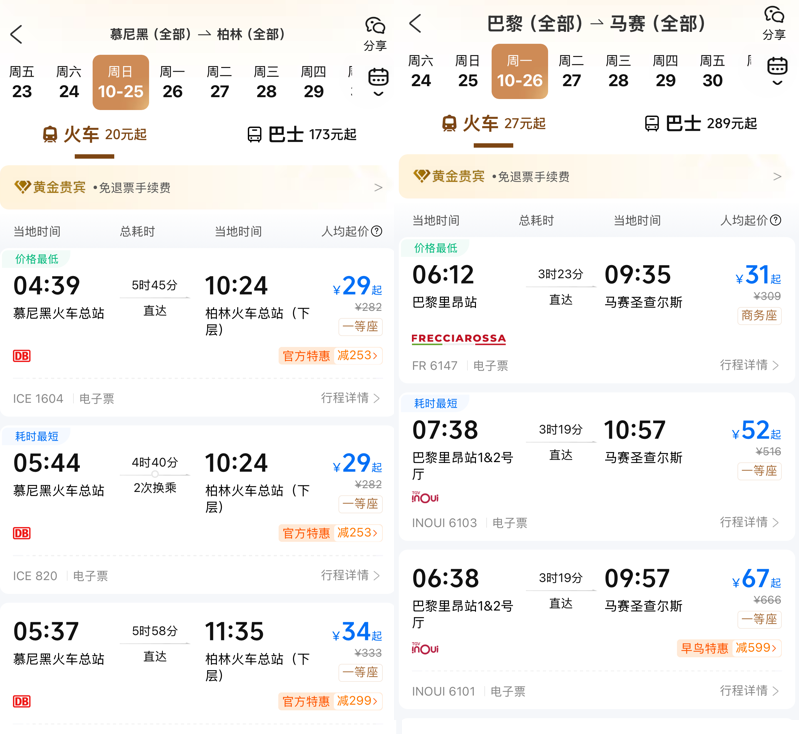Tap the inOui logo on INOUI 6101 card
This screenshot has height=734, width=799.
pyautogui.click(x=425, y=648)
